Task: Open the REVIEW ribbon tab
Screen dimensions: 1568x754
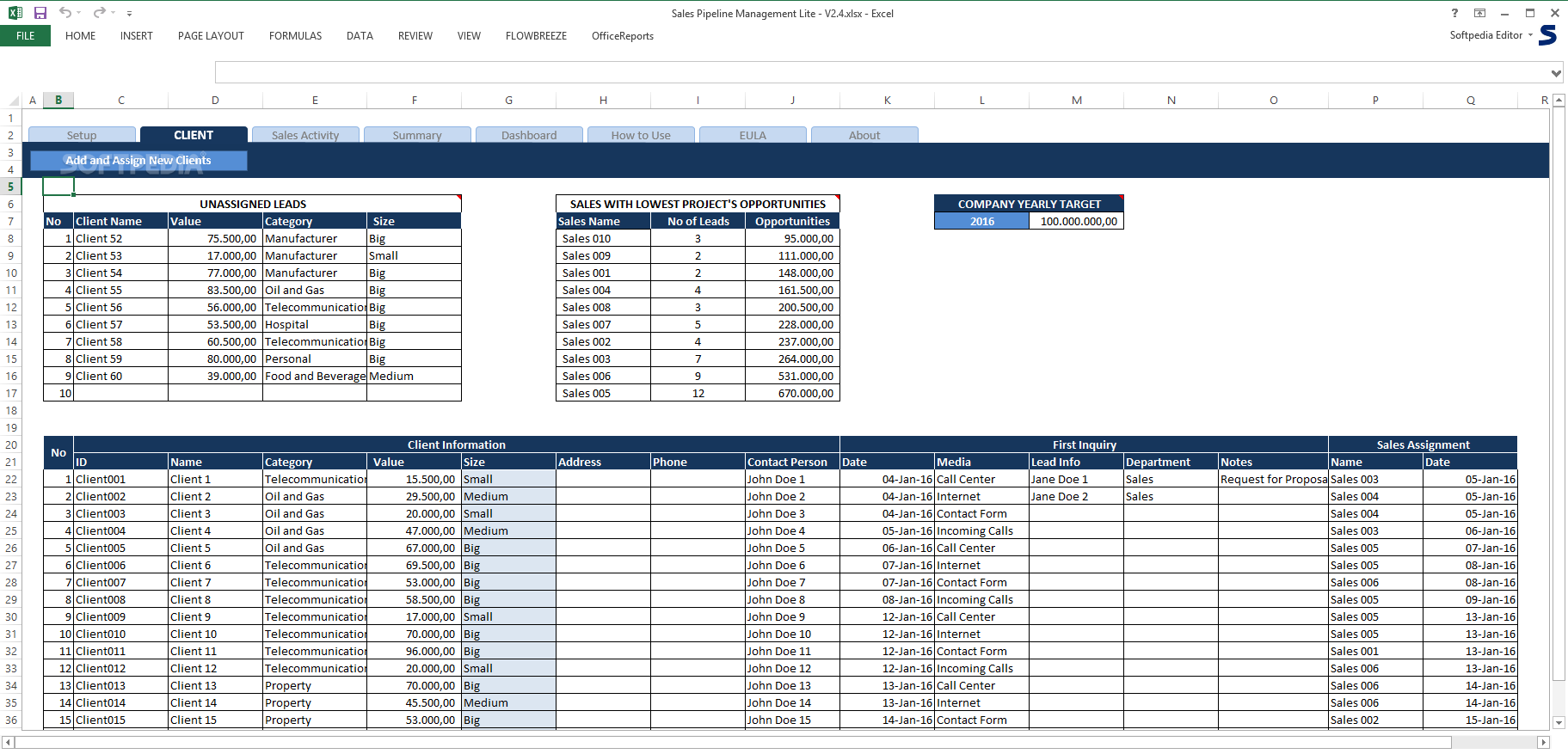Action: (x=415, y=36)
